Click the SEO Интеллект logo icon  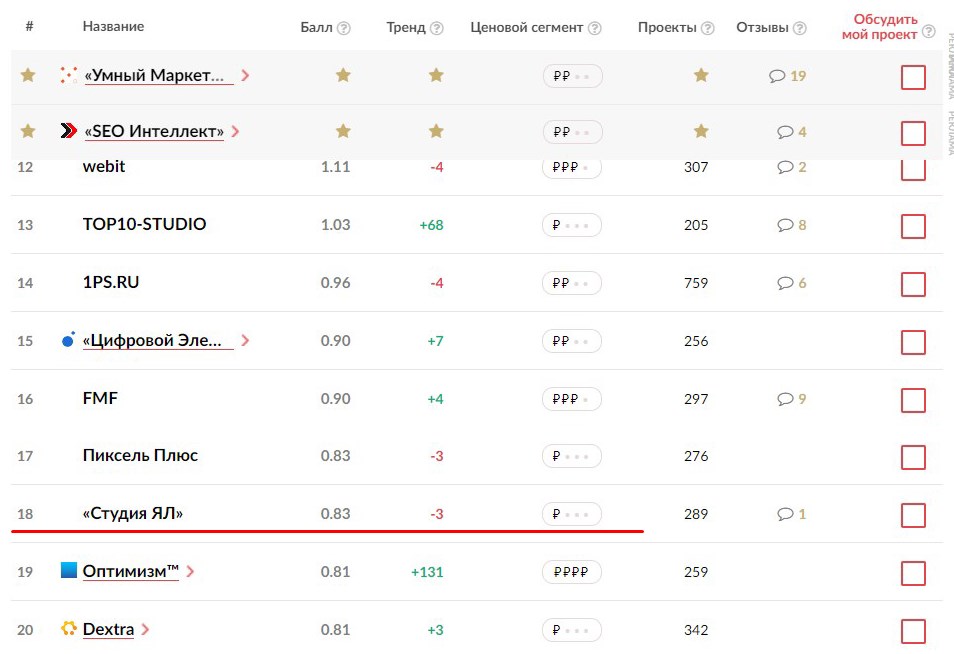coord(69,130)
